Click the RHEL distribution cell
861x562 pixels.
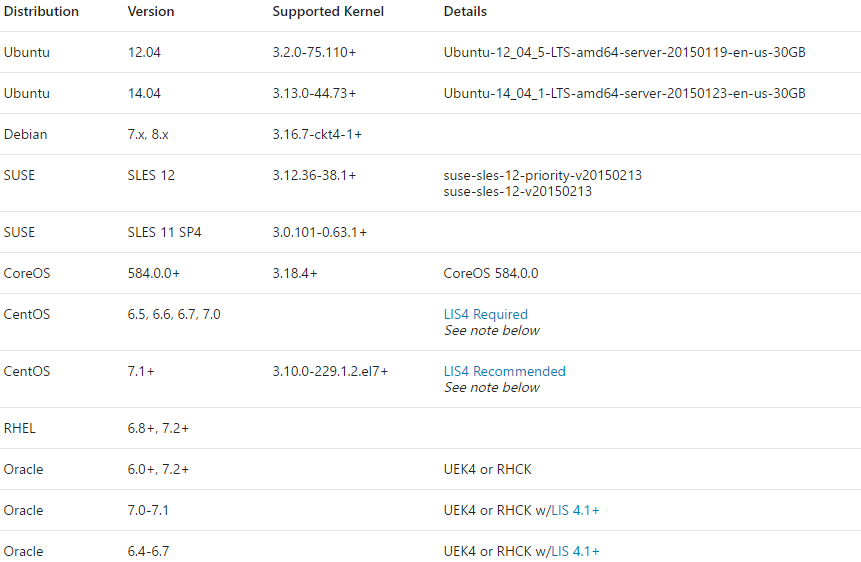[x=19, y=428]
